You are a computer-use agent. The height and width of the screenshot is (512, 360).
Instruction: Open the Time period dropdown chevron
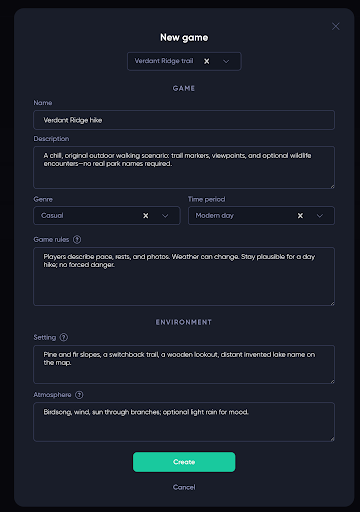click(320, 216)
